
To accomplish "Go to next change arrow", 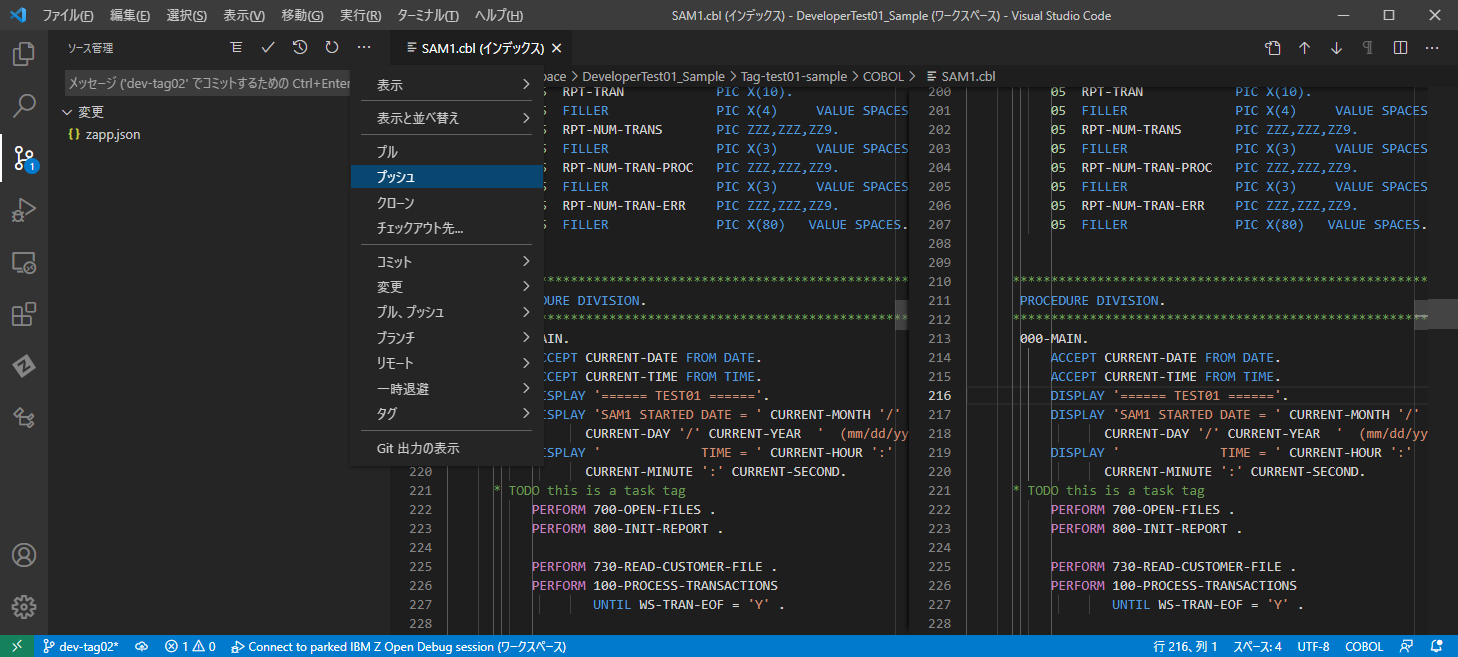I will (1336, 48).
